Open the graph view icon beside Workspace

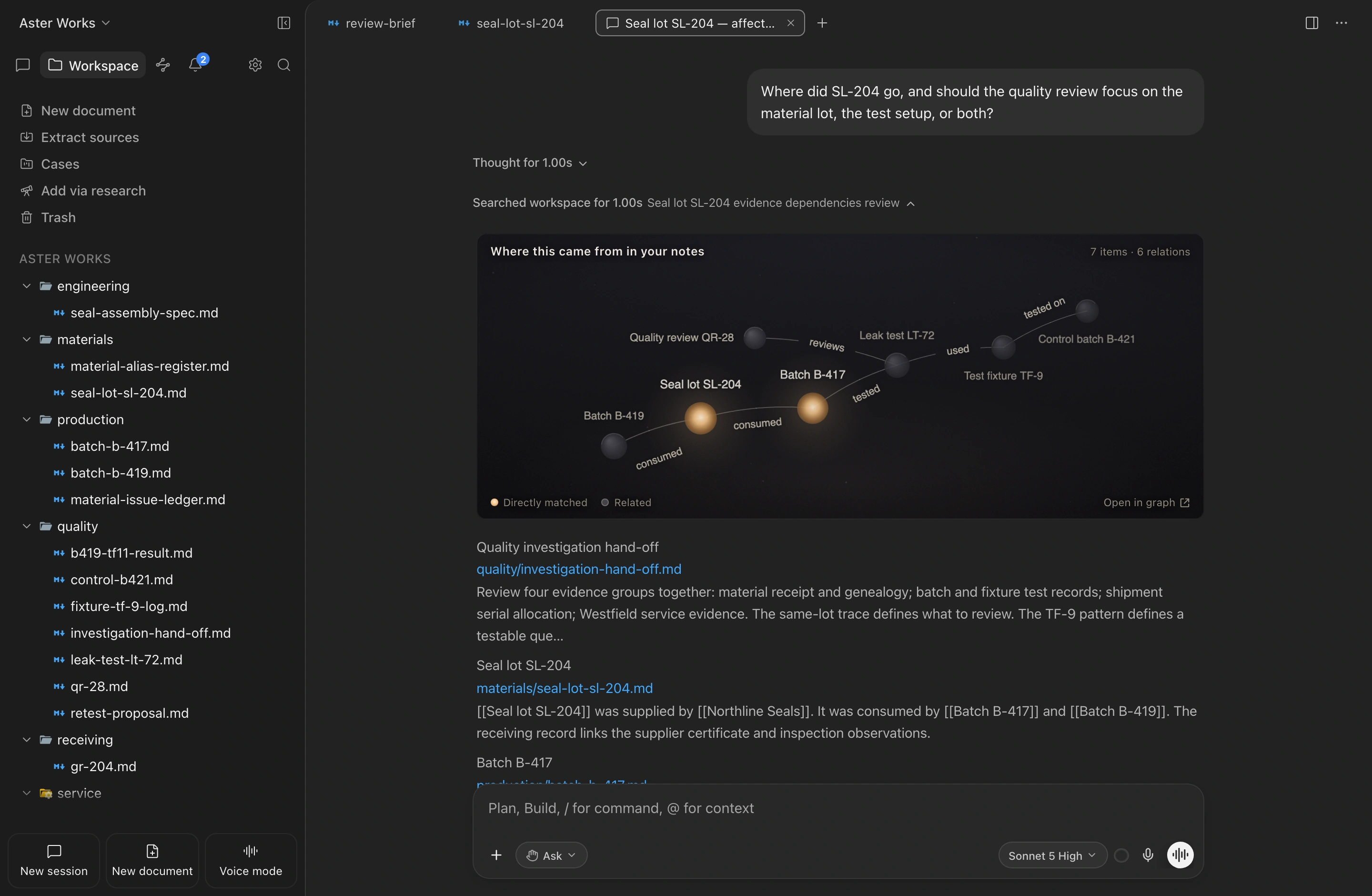click(x=163, y=64)
